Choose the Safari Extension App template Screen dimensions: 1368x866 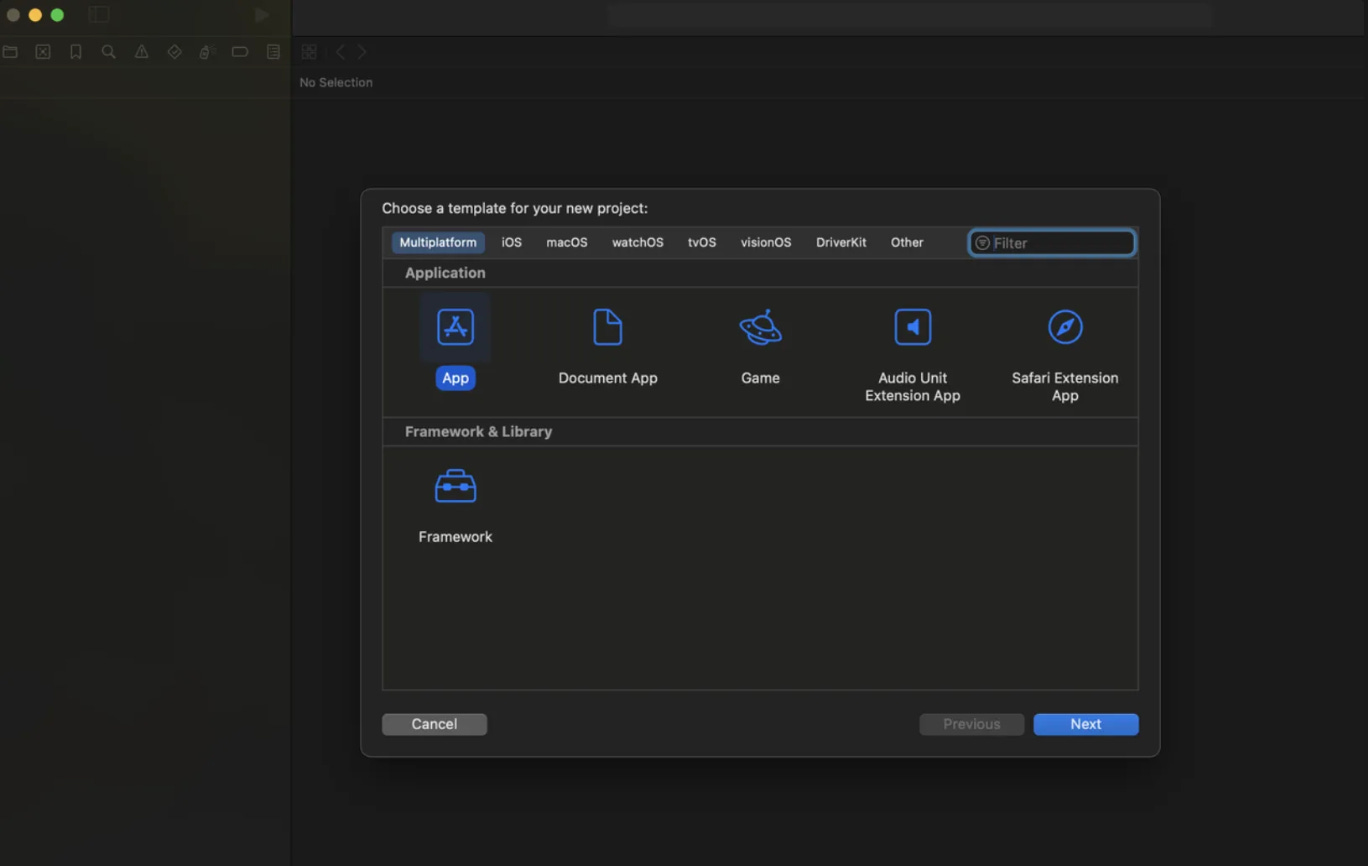click(1064, 328)
